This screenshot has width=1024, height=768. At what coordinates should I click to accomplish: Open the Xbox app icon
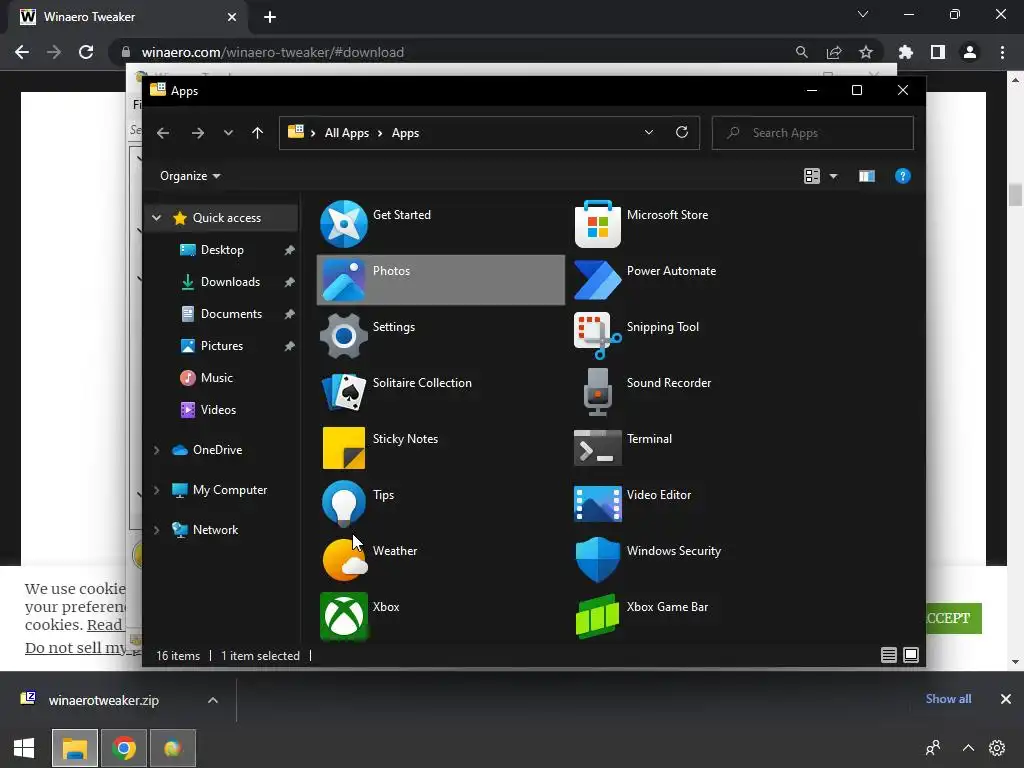[344, 615]
